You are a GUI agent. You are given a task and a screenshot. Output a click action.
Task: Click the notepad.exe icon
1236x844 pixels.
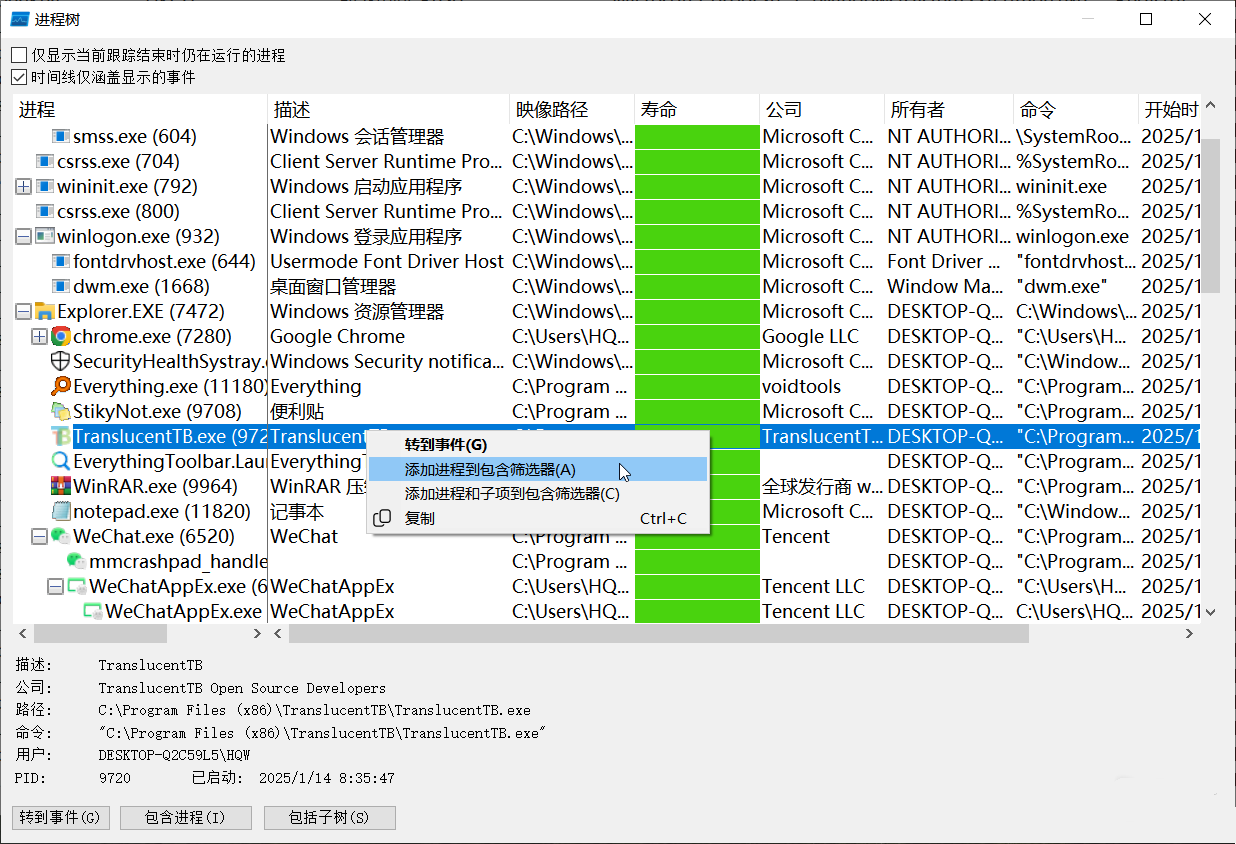coord(60,511)
